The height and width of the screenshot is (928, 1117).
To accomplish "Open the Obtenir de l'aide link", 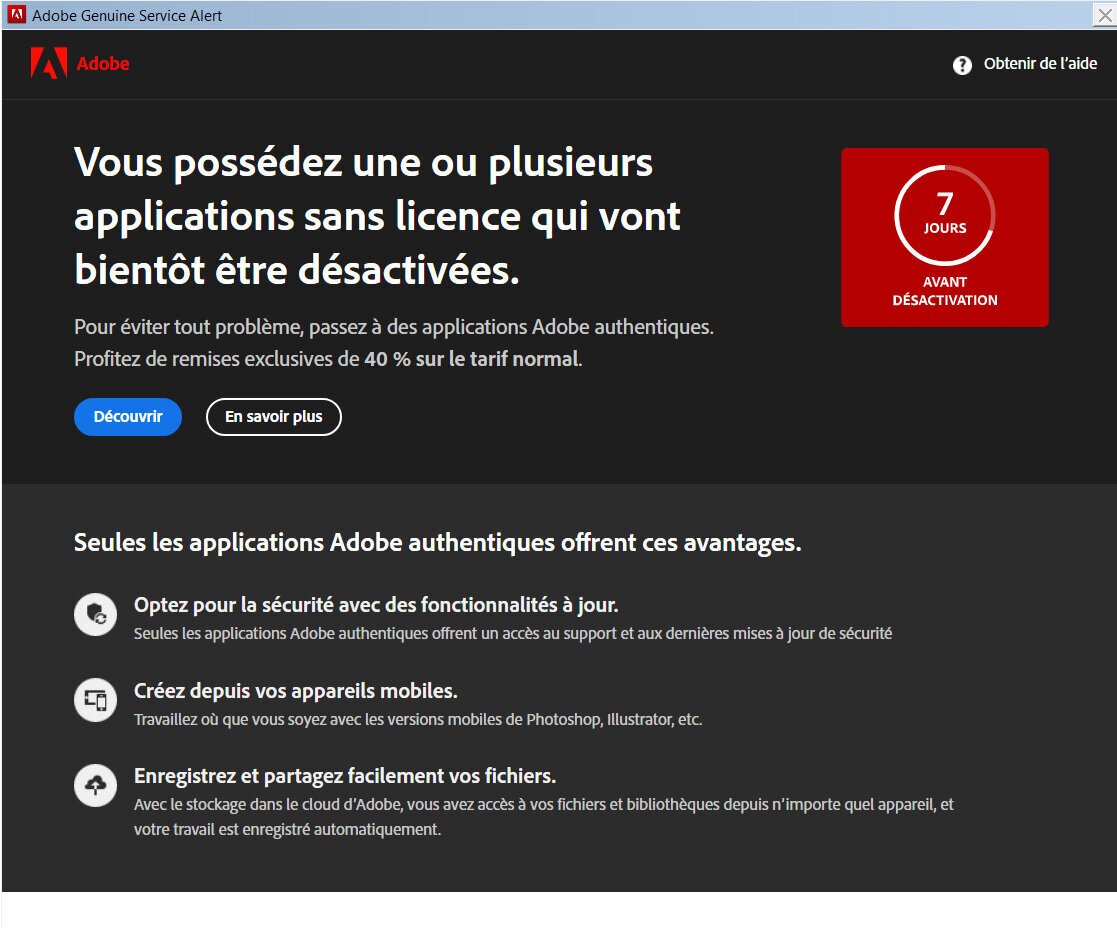I will click(x=1040, y=63).
